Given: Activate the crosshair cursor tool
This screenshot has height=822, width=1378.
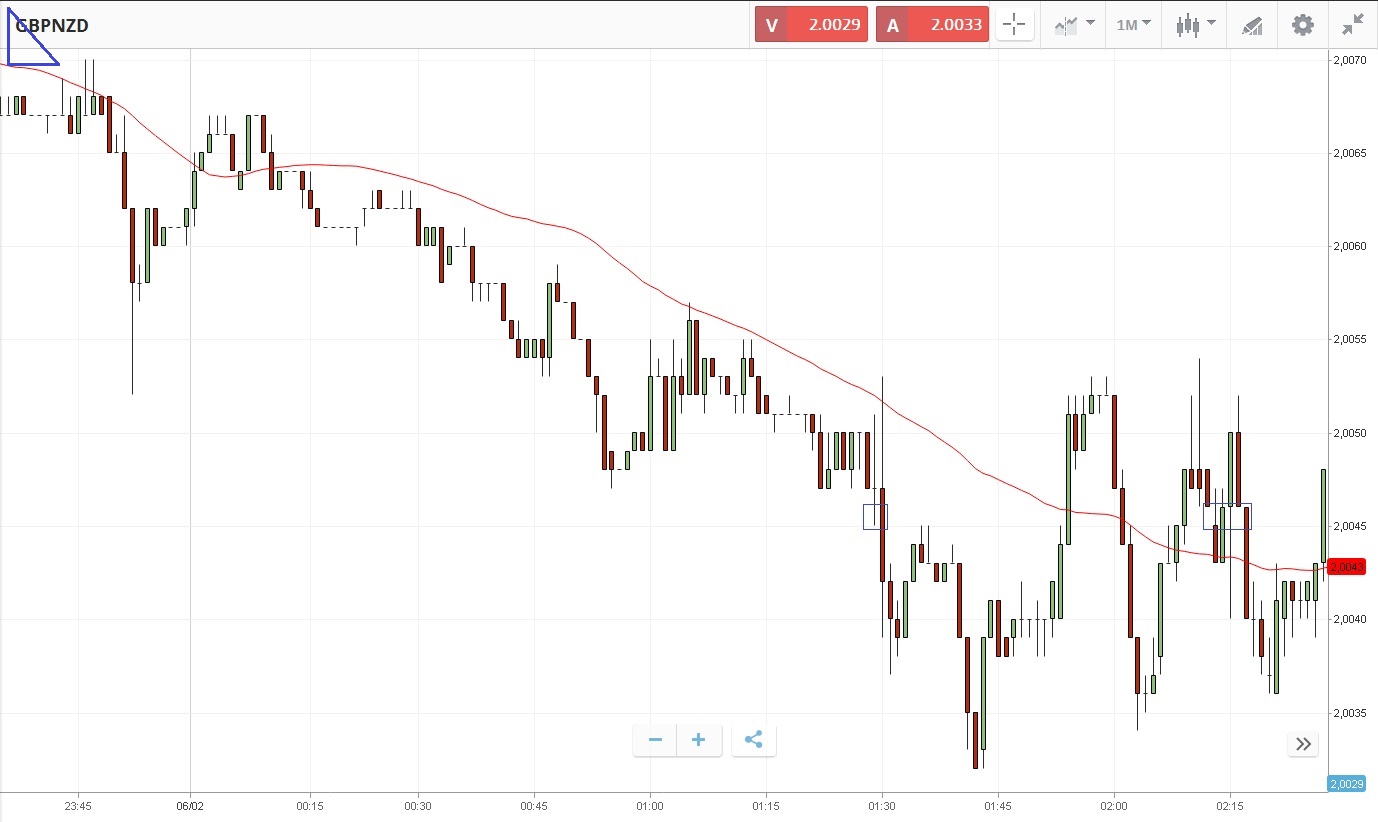Looking at the screenshot, I should point(1014,25).
